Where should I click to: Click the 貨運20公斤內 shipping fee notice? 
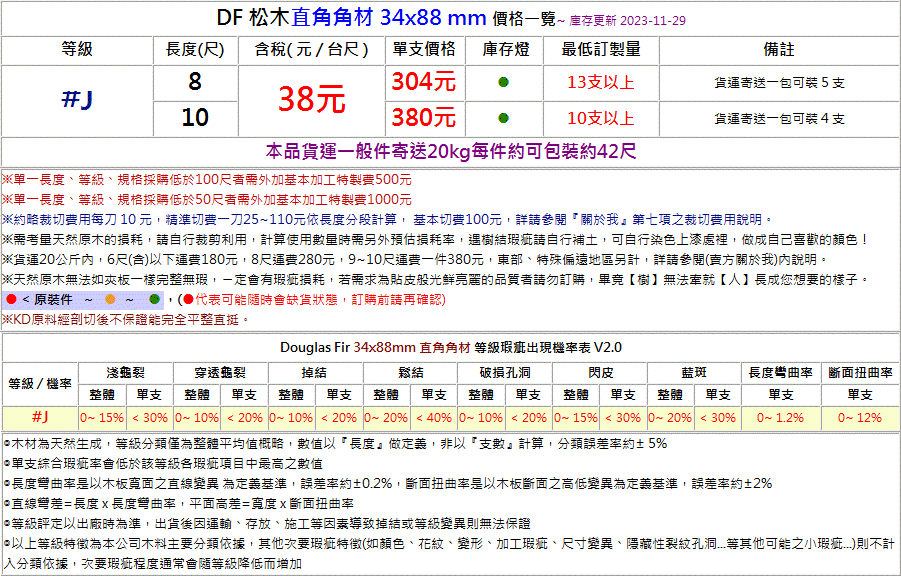coord(415,260)
